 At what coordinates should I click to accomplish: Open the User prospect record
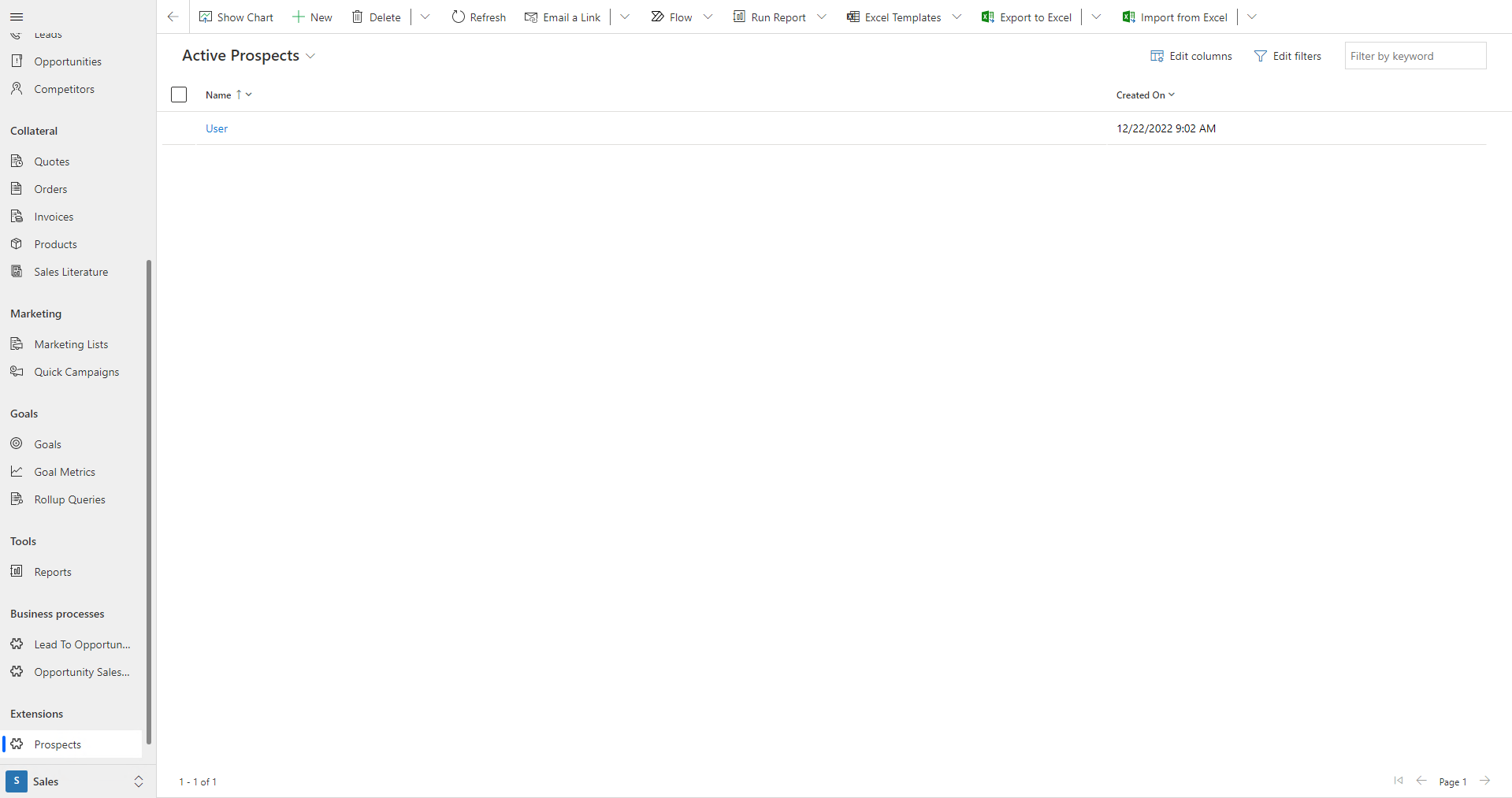[x=216, y=128]
